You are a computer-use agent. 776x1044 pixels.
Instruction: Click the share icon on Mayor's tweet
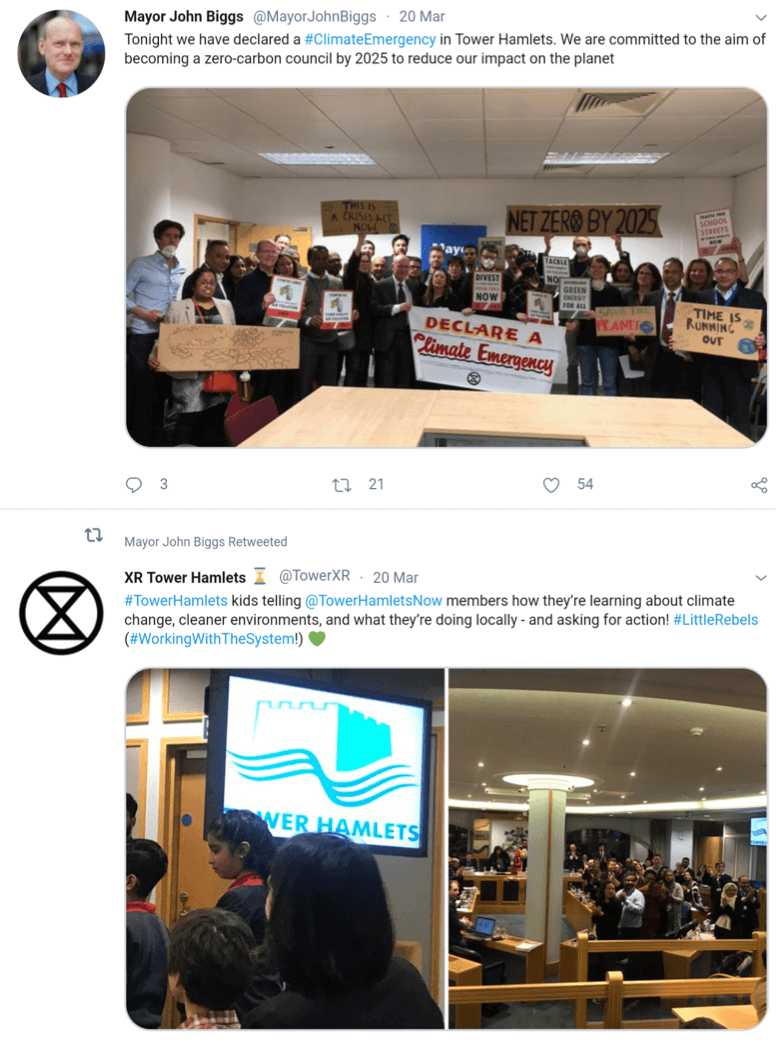pyautogui.click(x=759, y=485)
